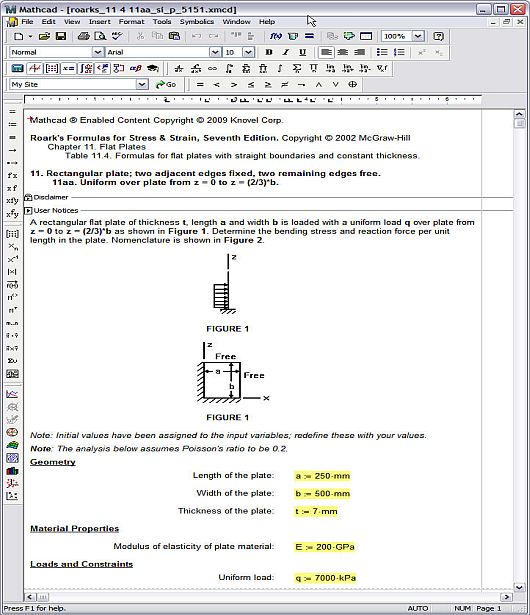Image resolution: width=530 pixels, height=615 pixels.
Task: Select the a := 250 mm definition
Action: (x=322, y=476)
